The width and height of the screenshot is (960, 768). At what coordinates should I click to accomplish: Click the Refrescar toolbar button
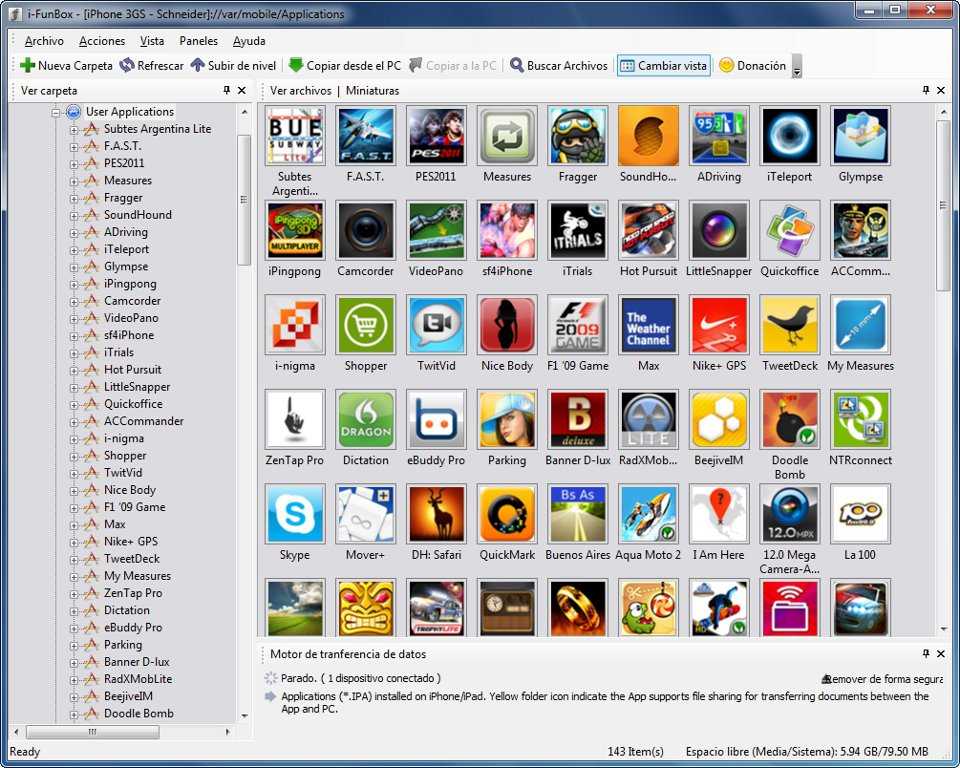point(151,66)
